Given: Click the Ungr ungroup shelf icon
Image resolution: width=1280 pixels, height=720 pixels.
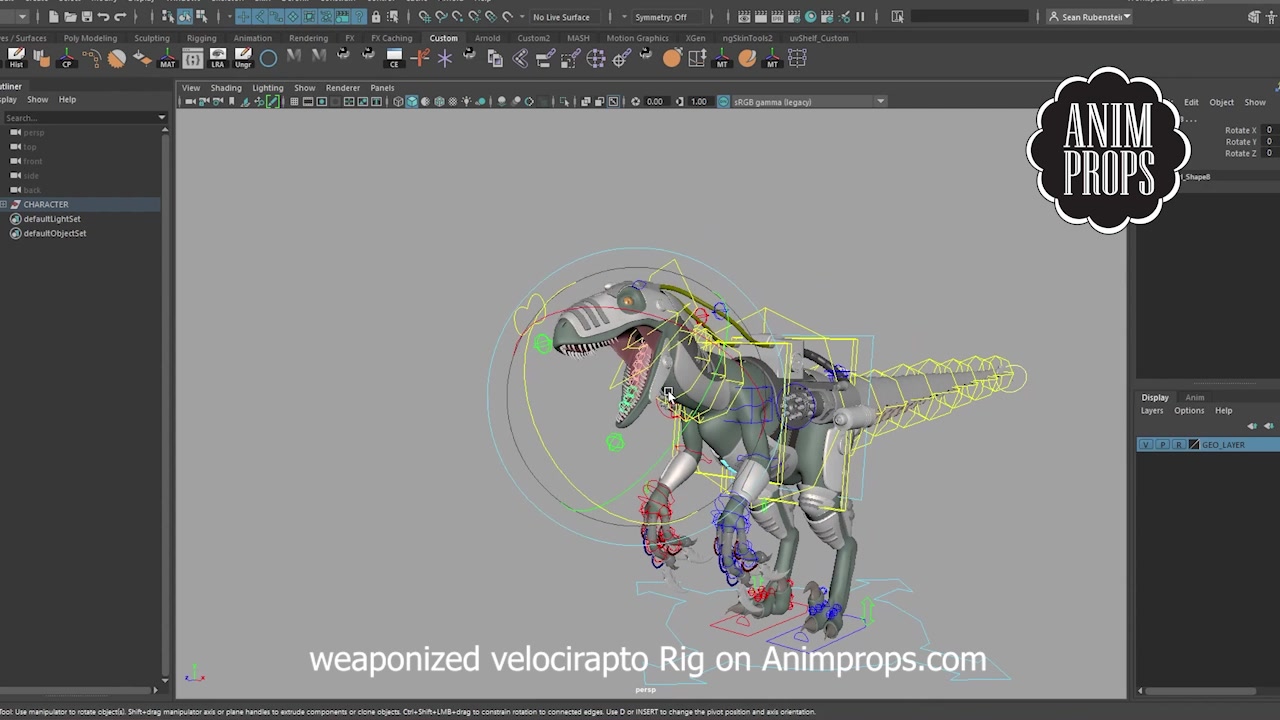Looking at the screenshot, I should tap(243, 58).
